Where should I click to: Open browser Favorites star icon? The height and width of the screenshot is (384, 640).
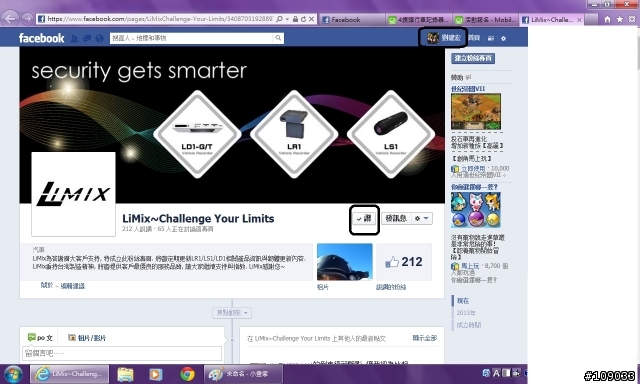(620, 19)
